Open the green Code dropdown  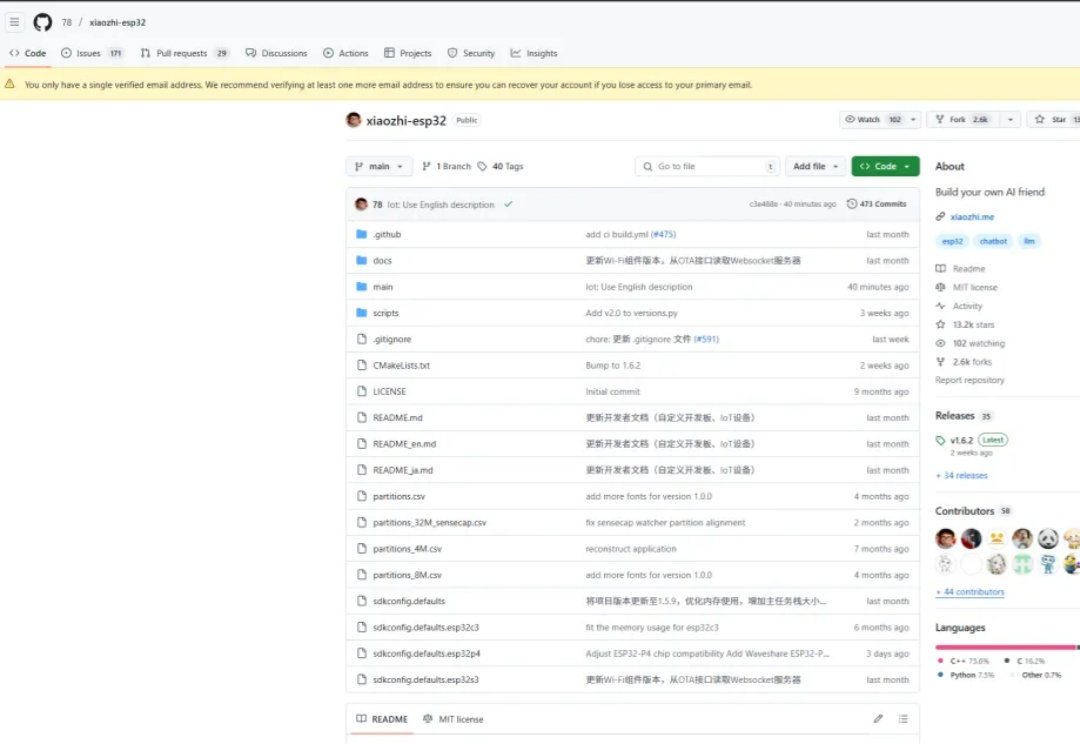[x=885, y=166]
